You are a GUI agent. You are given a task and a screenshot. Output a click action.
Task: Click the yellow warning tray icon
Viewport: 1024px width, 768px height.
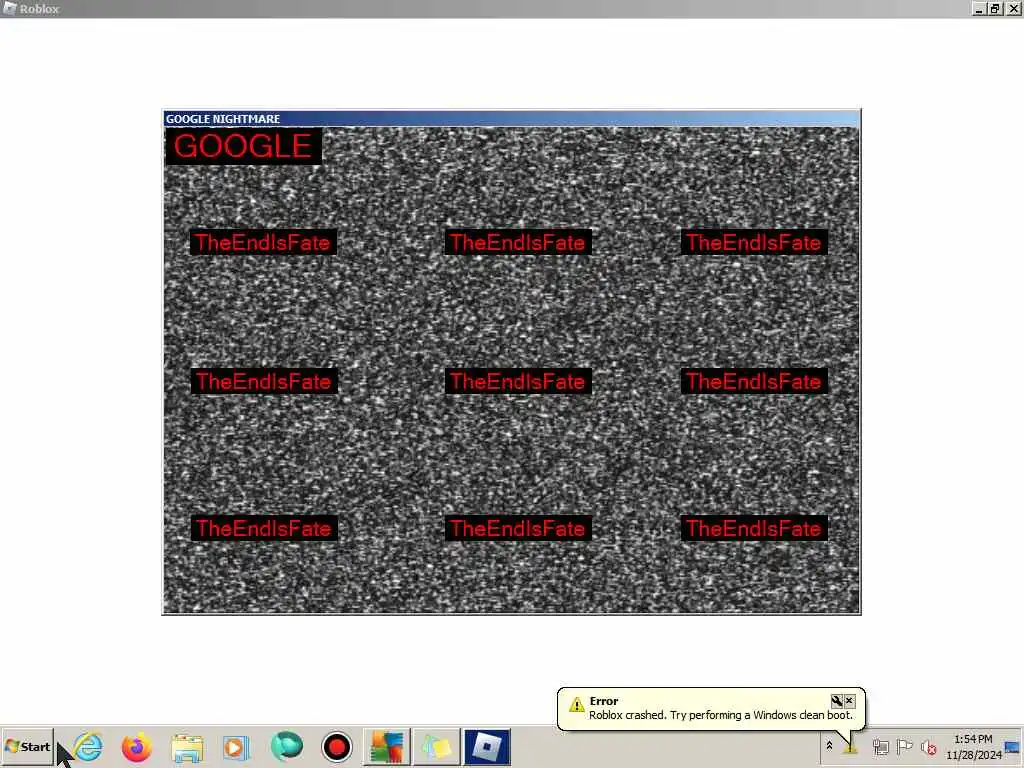click(850, 746)
